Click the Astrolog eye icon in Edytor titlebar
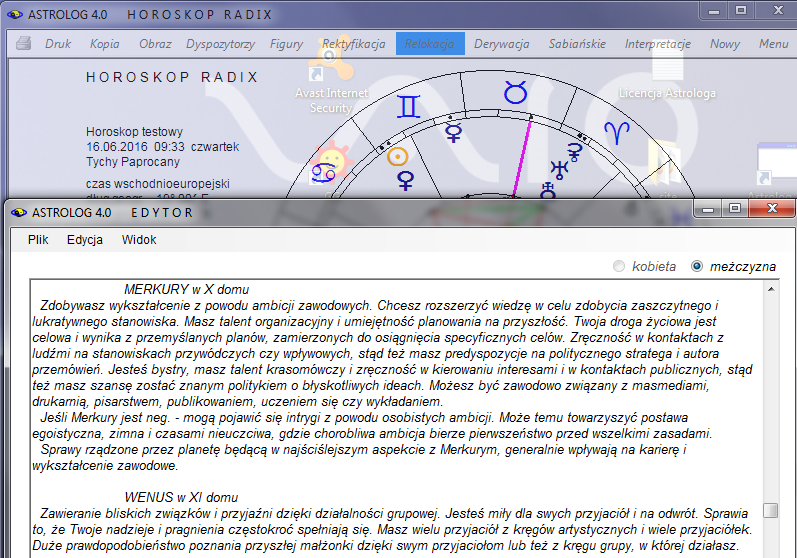The width and height of the screenshot is (797, 558). coord(19,212)
